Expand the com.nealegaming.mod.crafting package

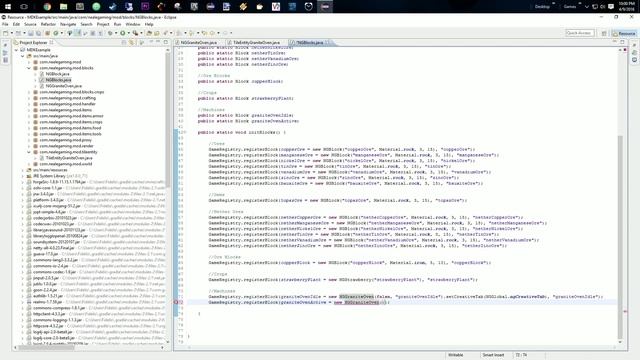point(29,98)
